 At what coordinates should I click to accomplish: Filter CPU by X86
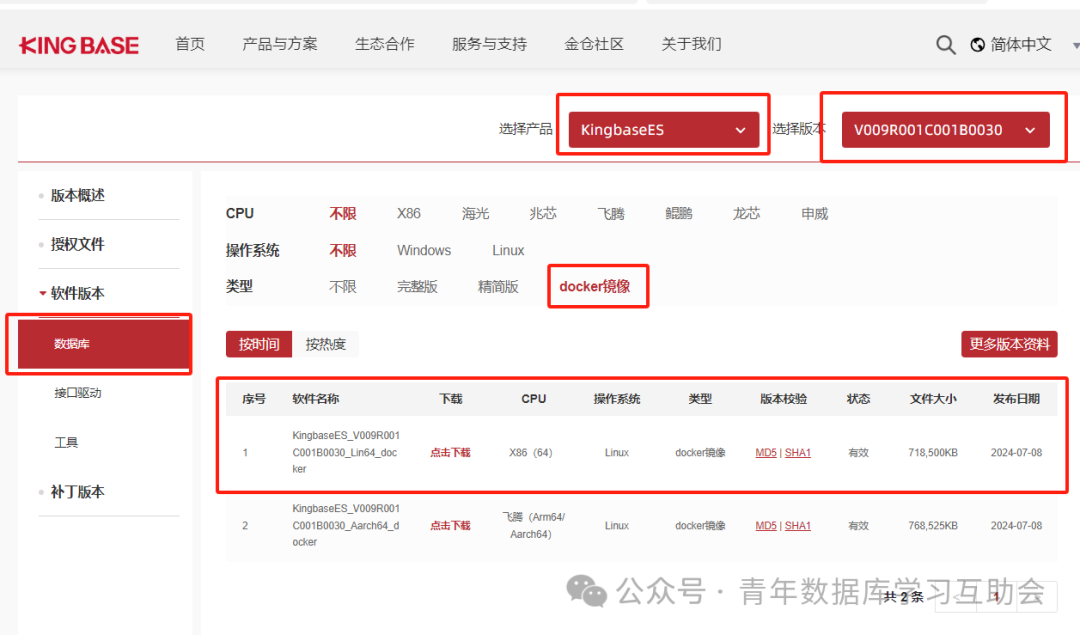pyautogui.click(x=408, y=214)
